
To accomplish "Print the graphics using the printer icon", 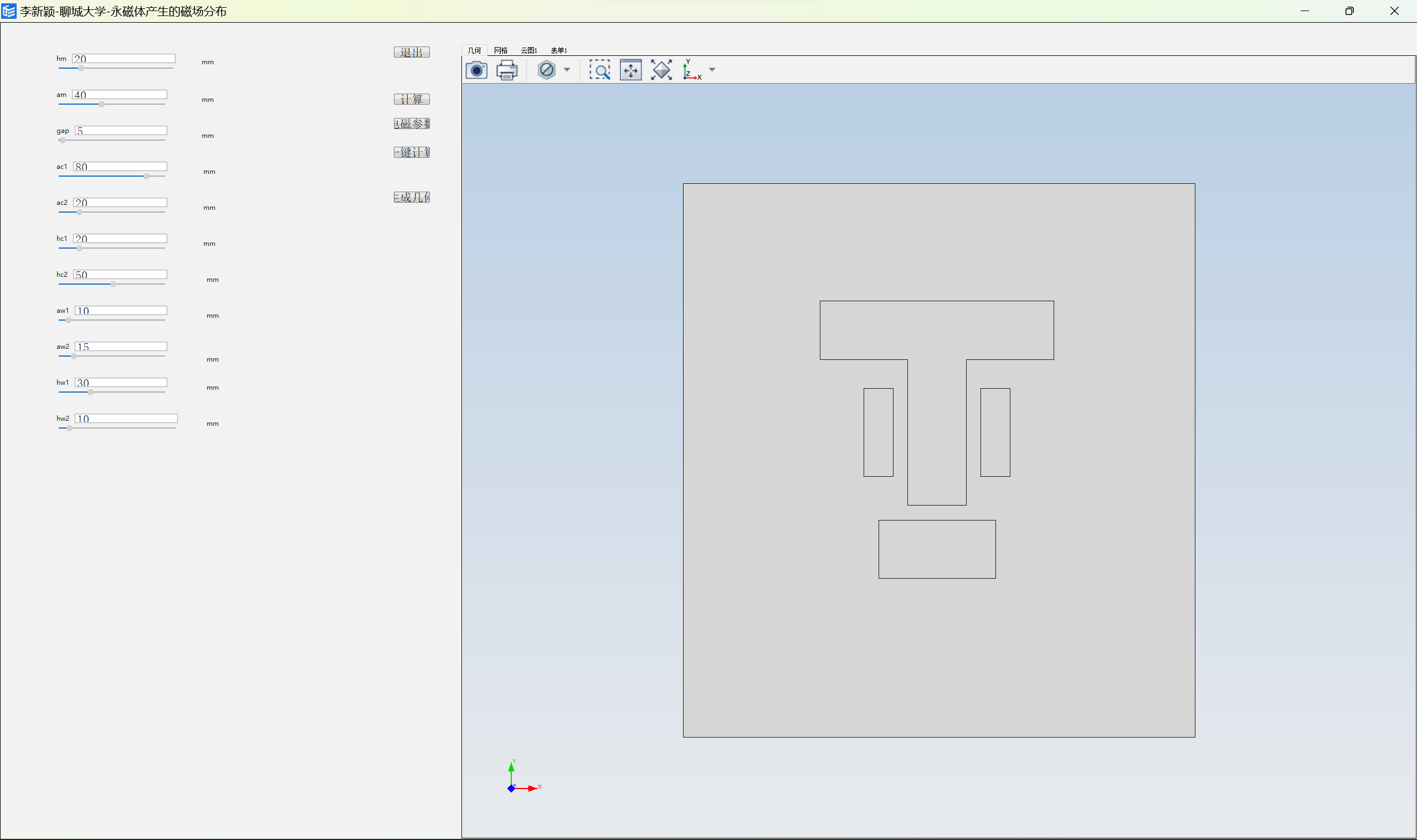I will click(x=507, y=70).
